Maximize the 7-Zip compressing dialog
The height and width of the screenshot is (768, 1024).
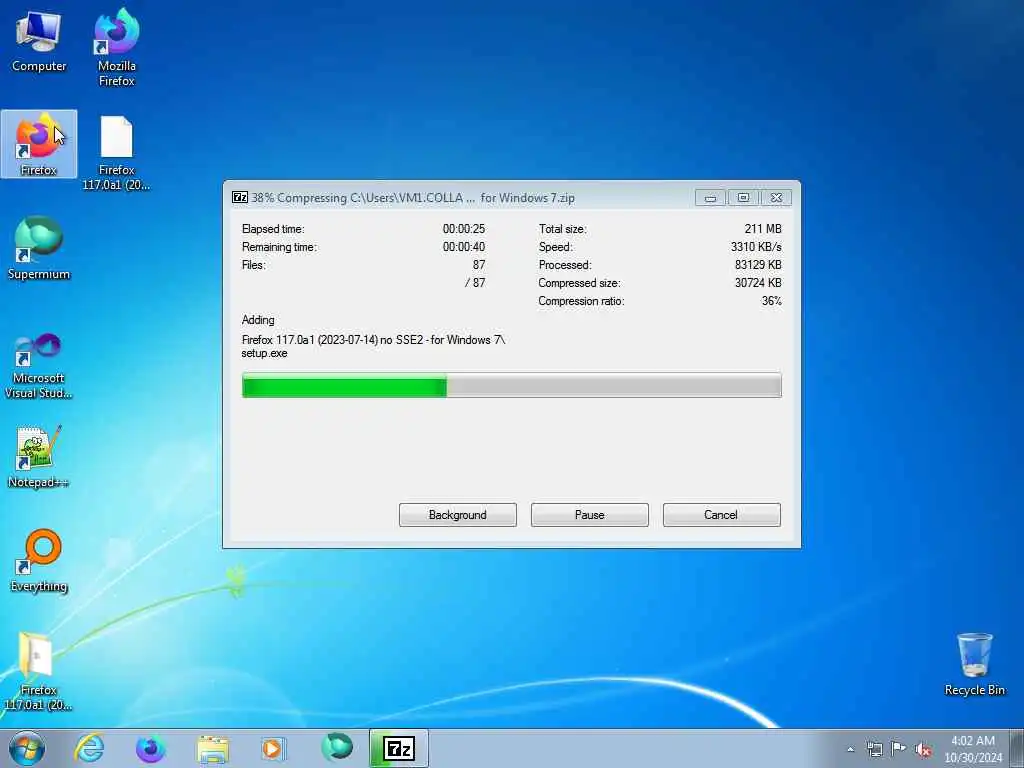click(x=743, y=197)
